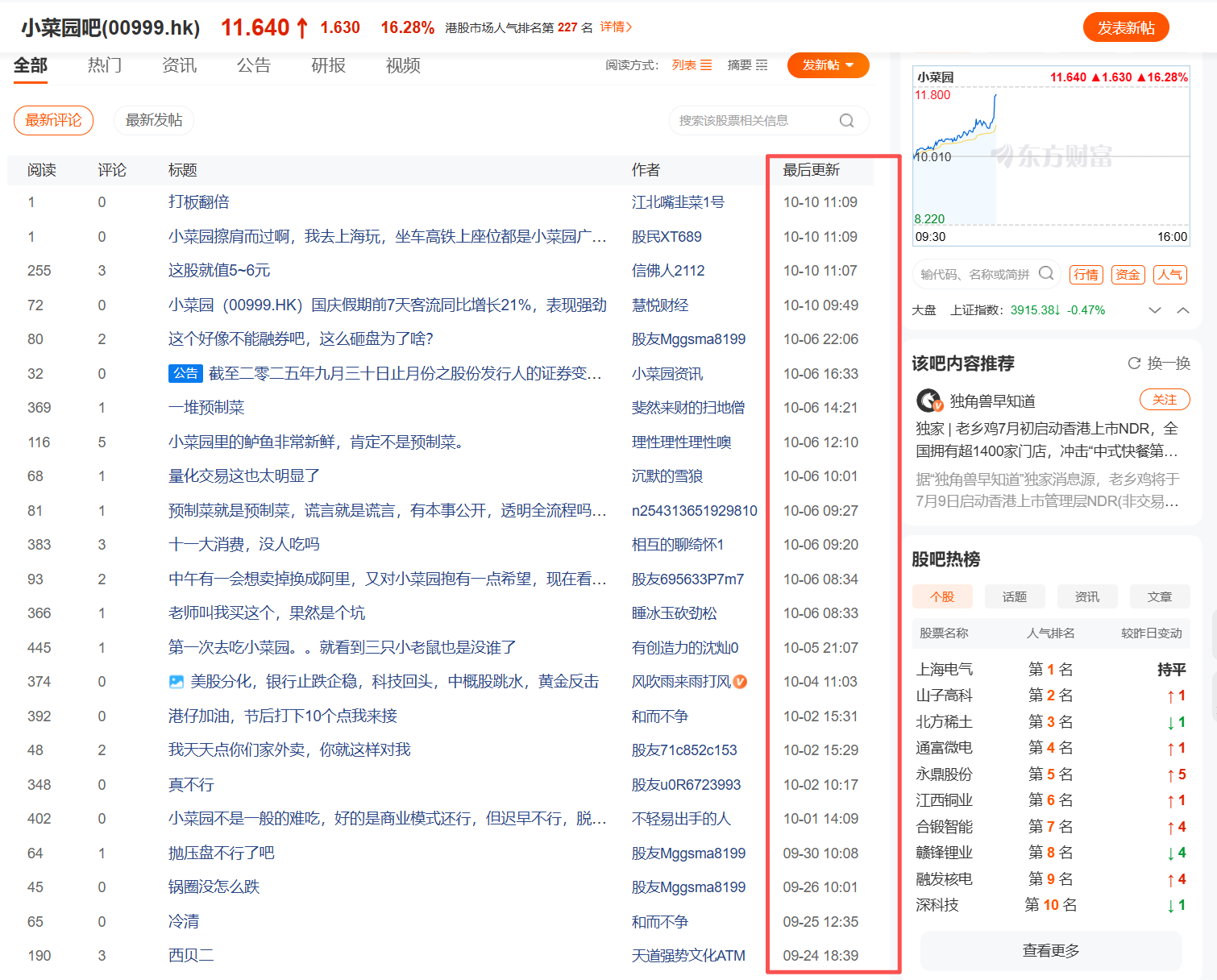Open the post 真不行
The width and height of the screenshot is (1217, 980).
191,785
